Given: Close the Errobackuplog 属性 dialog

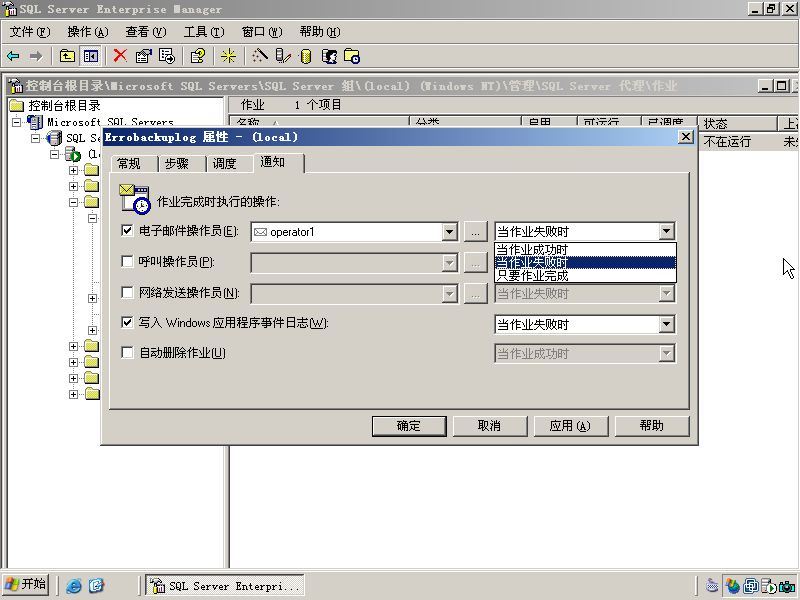Looking at the screenshot, I should (x=686, y=137).
